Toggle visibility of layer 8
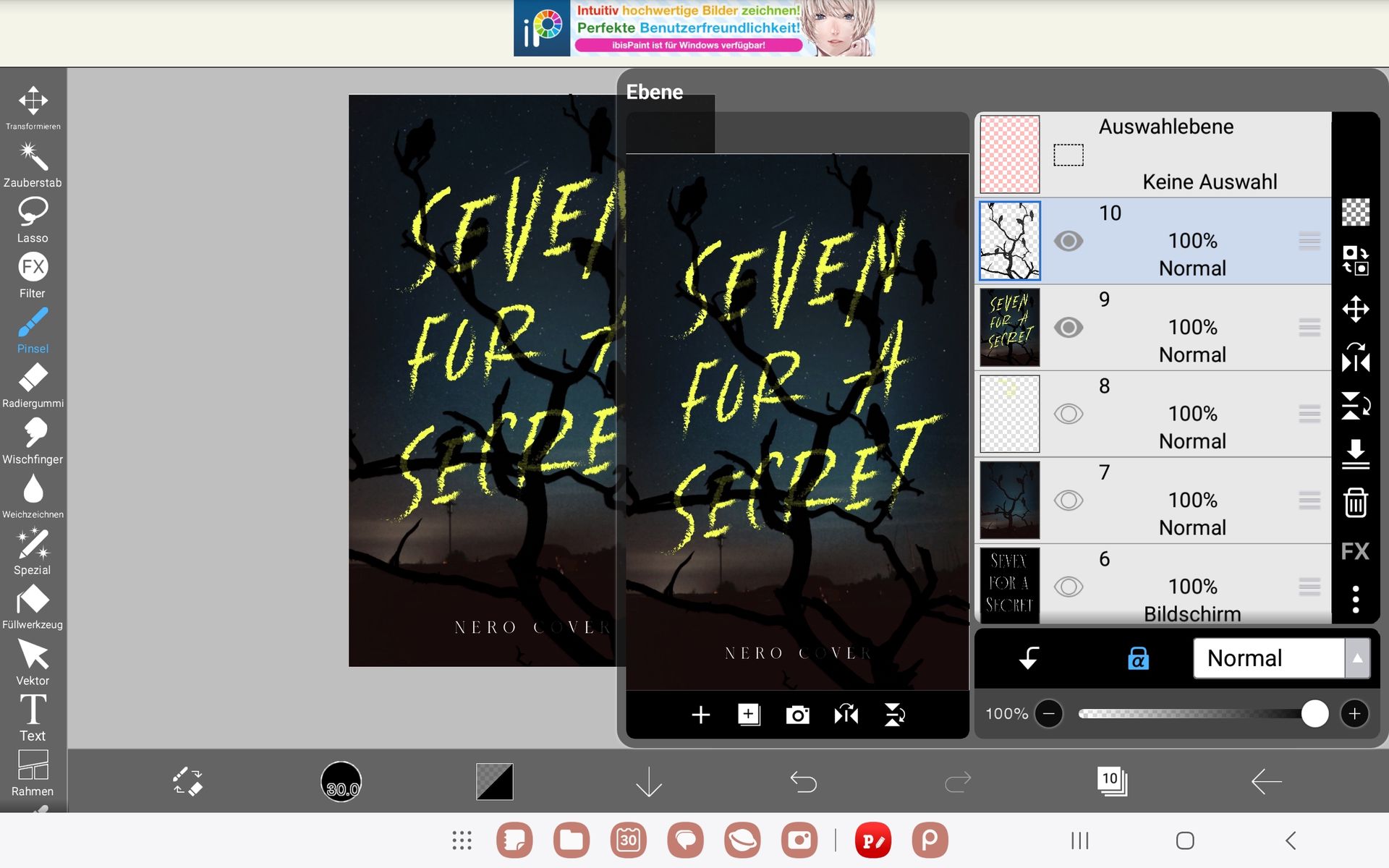Image resolution: width=1389 pixels, height=868 pixels. point(1069,414)
